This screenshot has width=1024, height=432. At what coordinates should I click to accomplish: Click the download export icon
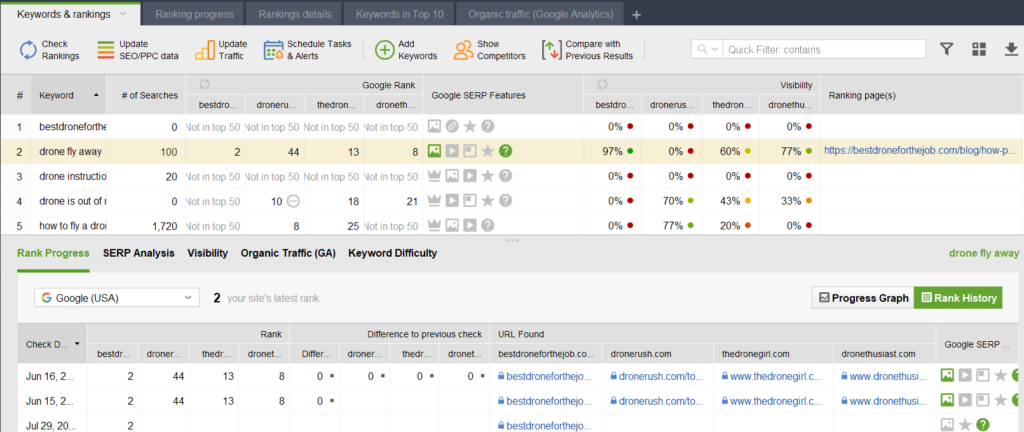click(x=1010, y=50)
